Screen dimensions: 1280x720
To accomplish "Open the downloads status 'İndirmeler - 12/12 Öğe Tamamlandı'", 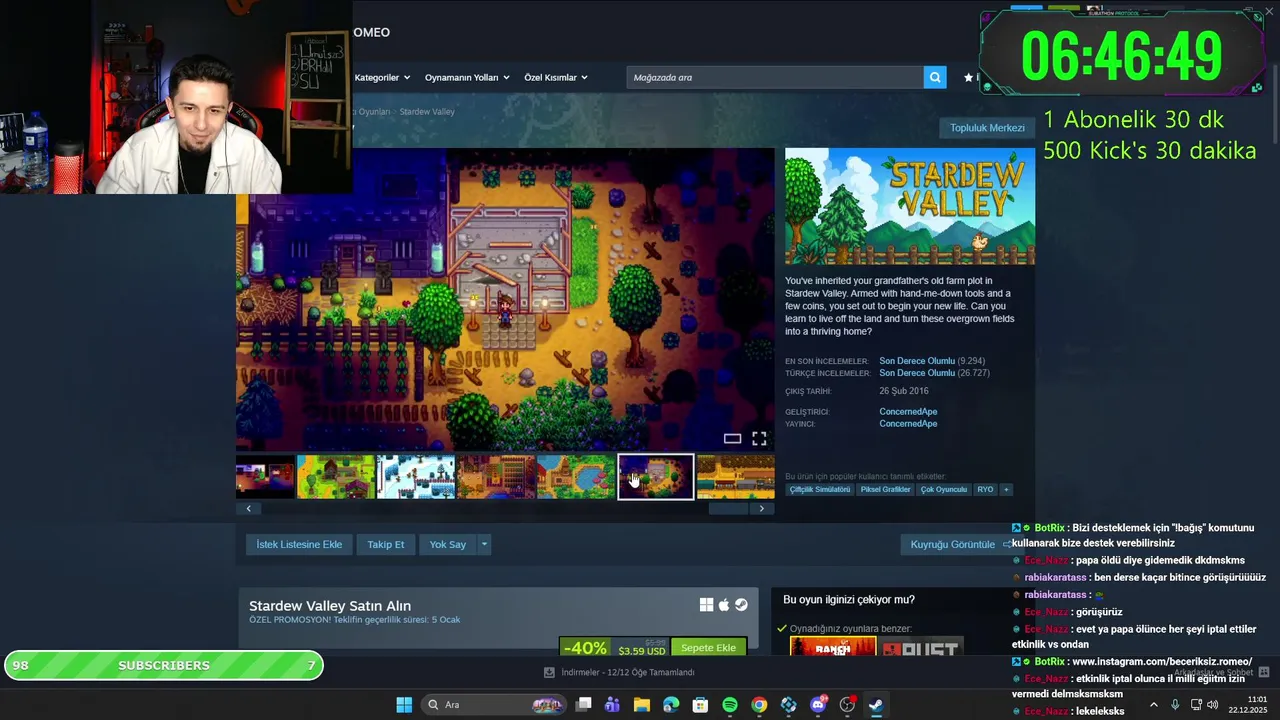I will coord(619,672).
